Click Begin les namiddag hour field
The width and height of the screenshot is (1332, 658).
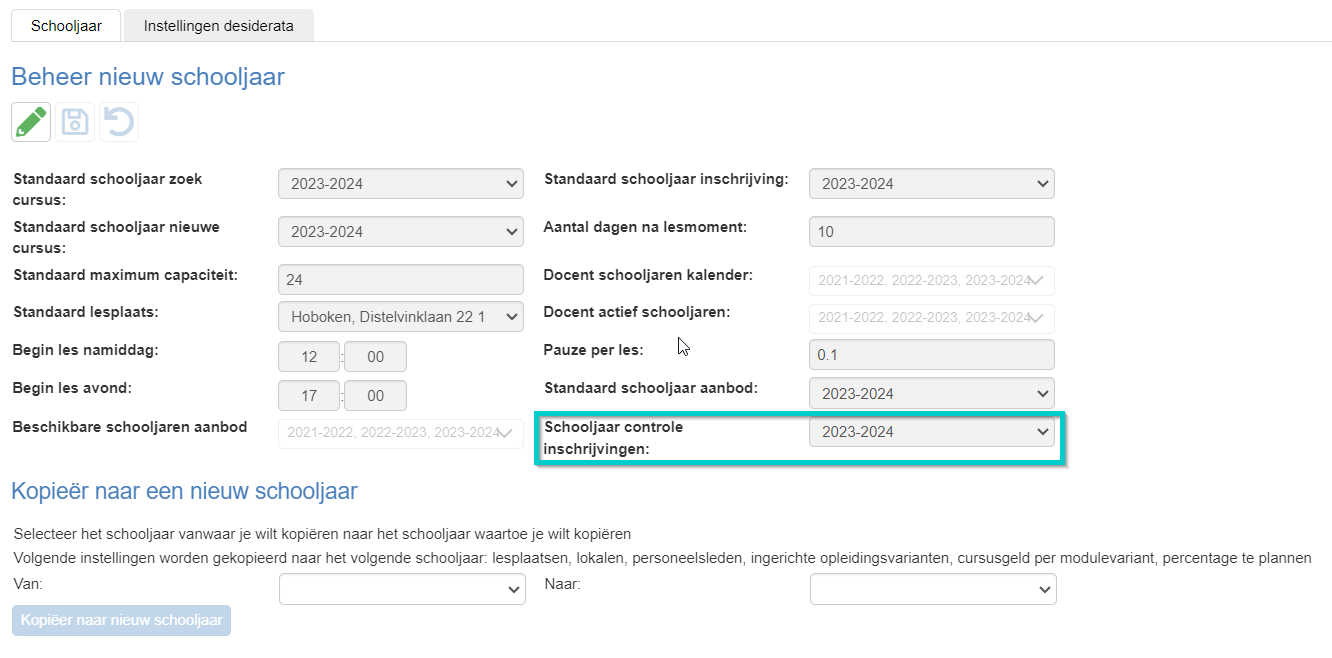tap(309, 357)
